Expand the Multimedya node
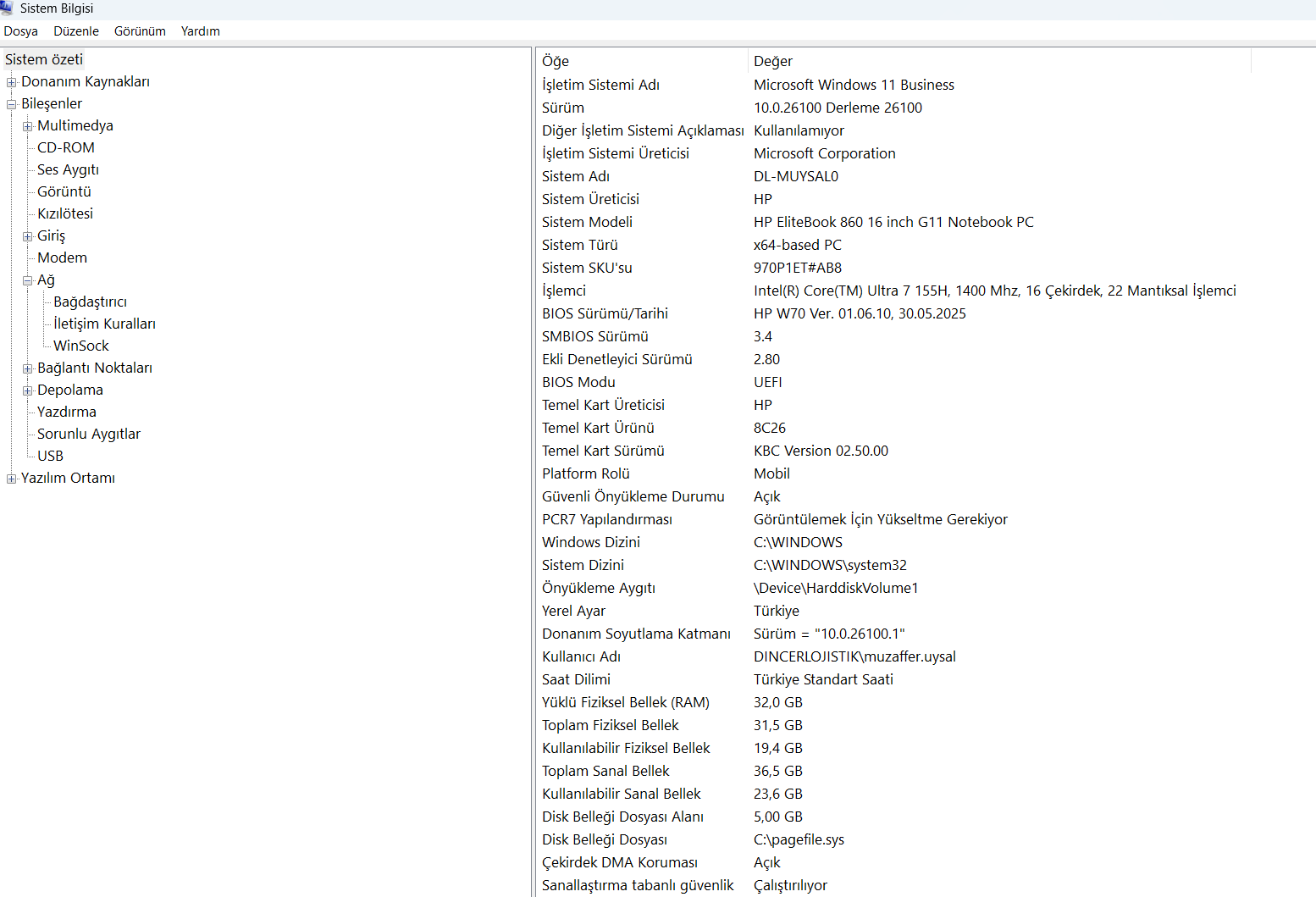Screen dimensions: 1316x897 click(x=28, y=126)
